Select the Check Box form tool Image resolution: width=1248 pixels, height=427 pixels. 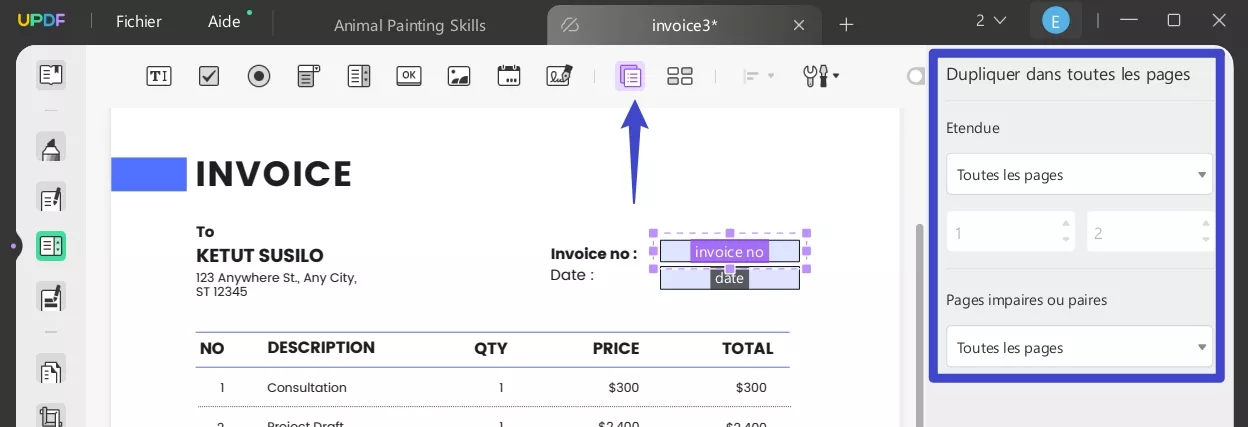tap(209, 76)
